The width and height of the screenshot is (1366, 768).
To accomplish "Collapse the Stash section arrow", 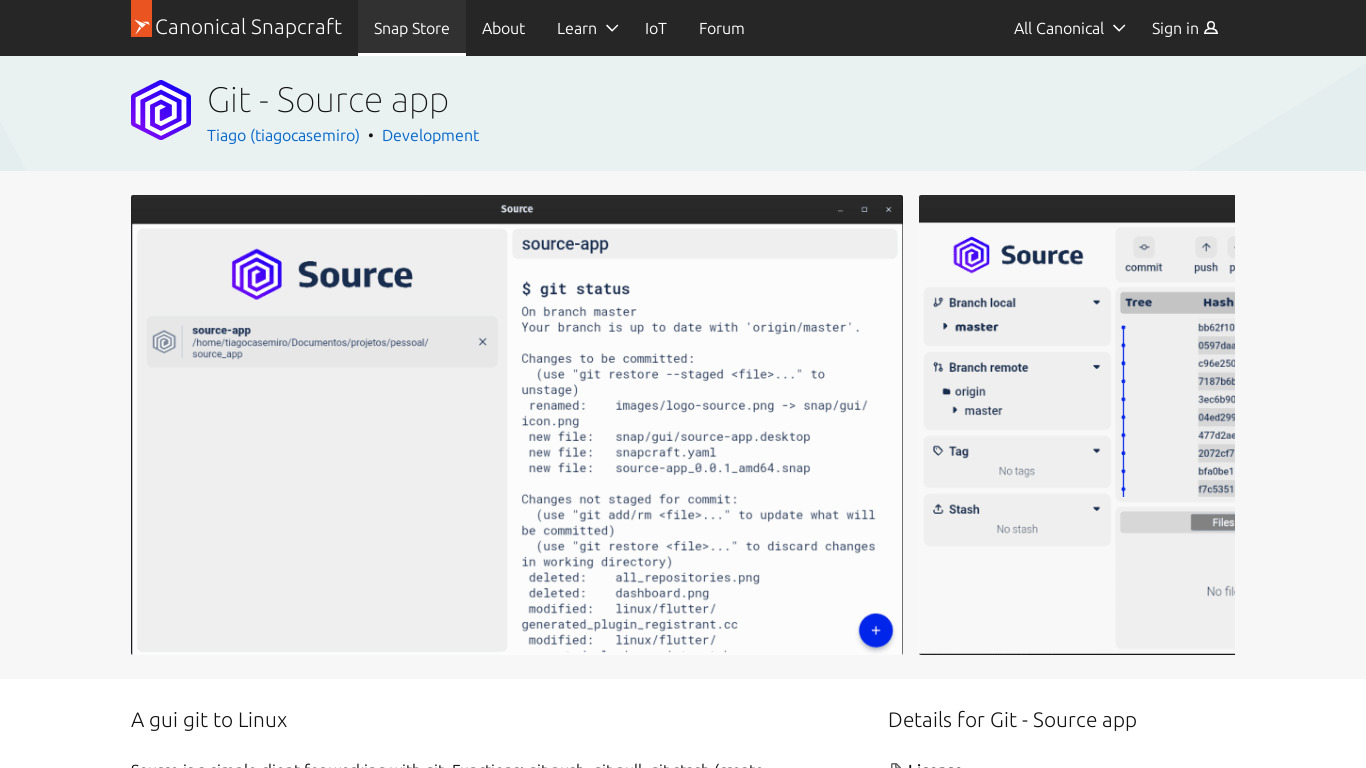I will tap(1097, 510).
